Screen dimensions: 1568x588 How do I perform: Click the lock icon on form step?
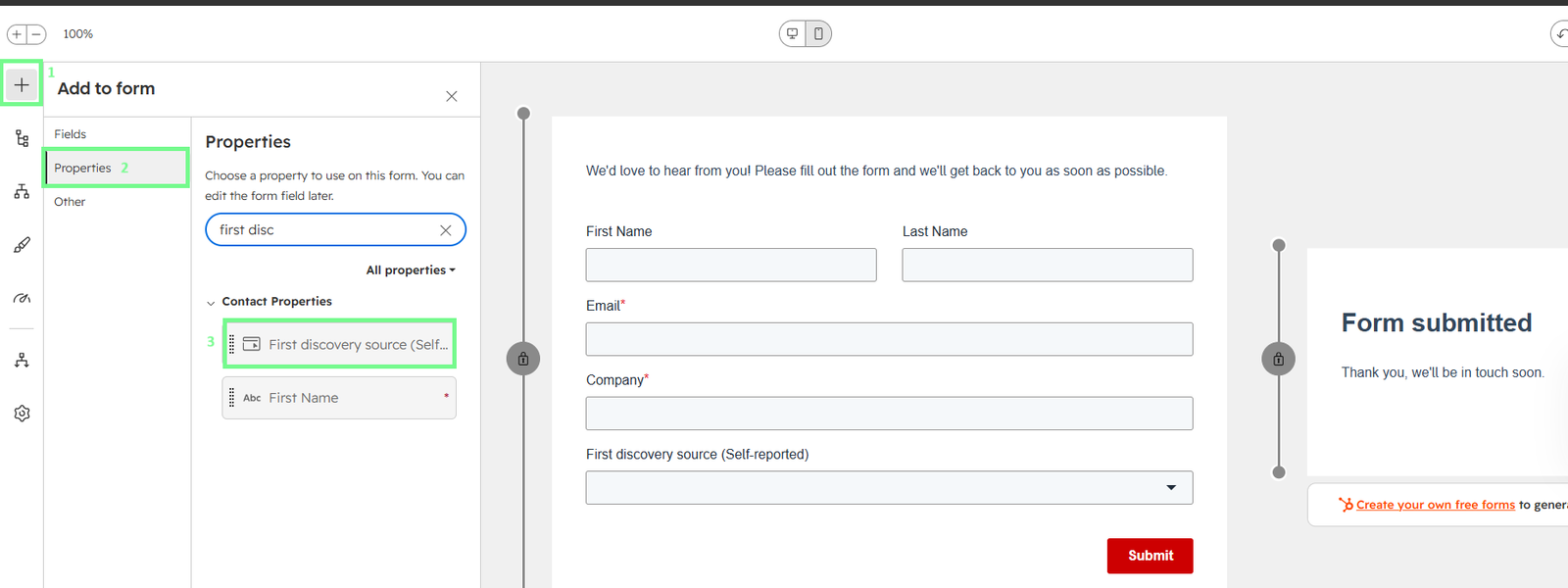point(523,359)
